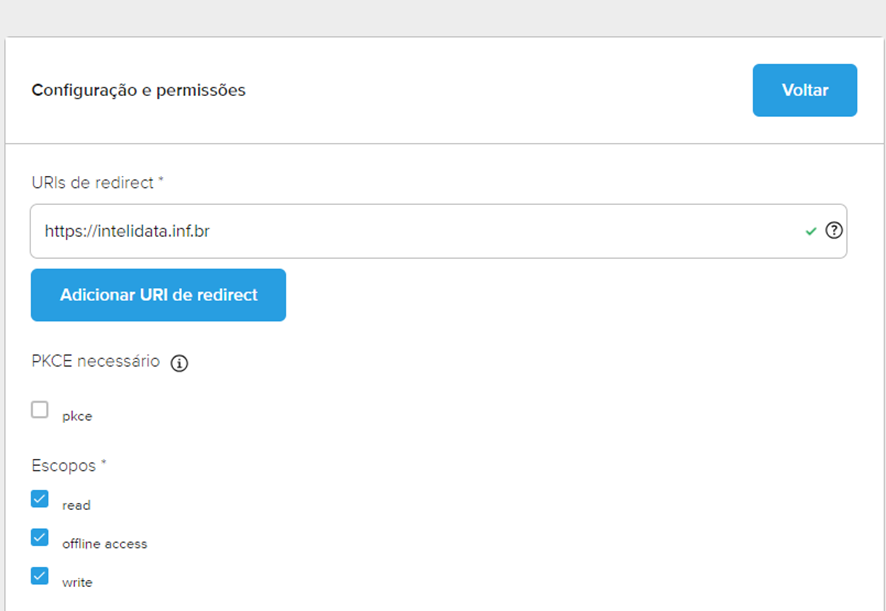Untick the write scope checkbox
Image resolution: width=886 pixels, height=611 pixels.
pyautogui.click(x=40, y=576)
